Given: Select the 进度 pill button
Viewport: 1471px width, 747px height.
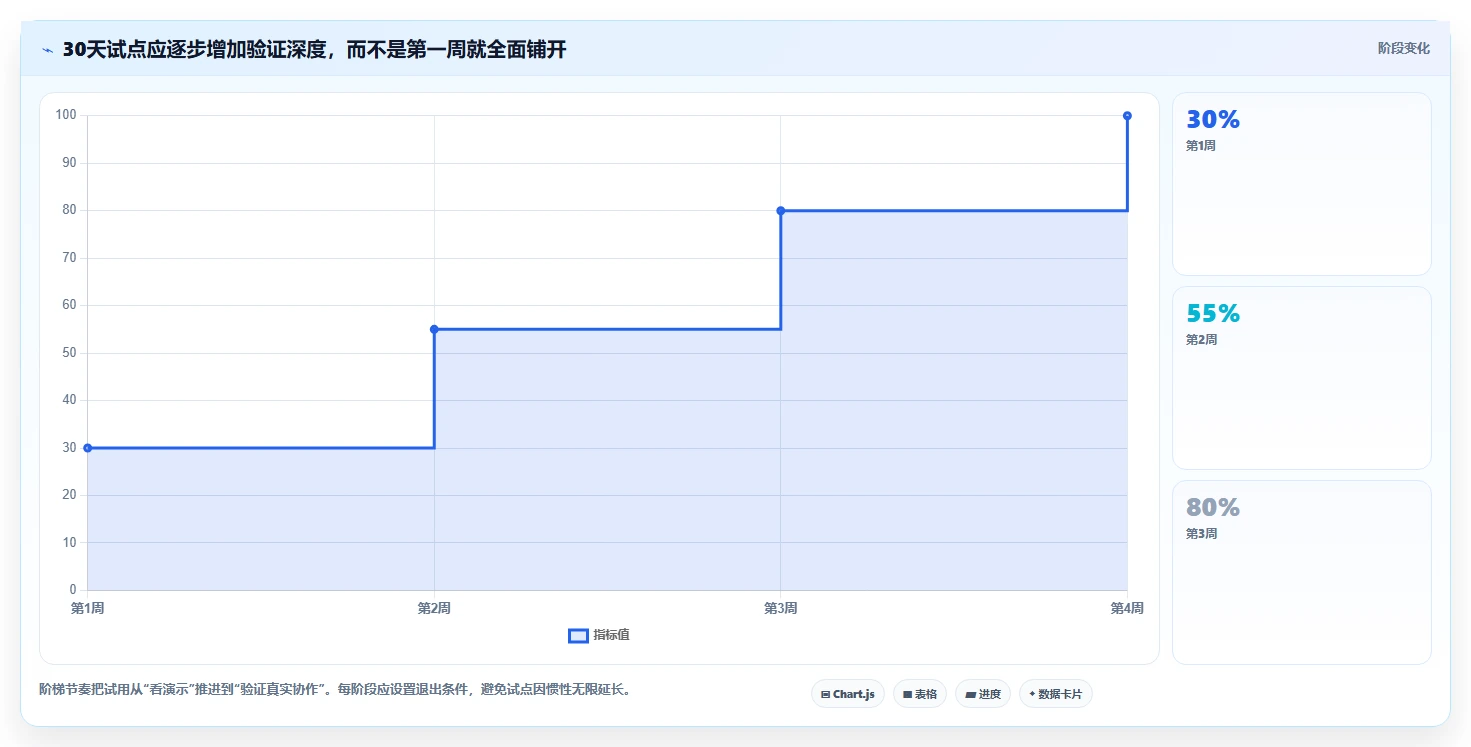Looking at the screenshot, I should click(x=983, y=694).
